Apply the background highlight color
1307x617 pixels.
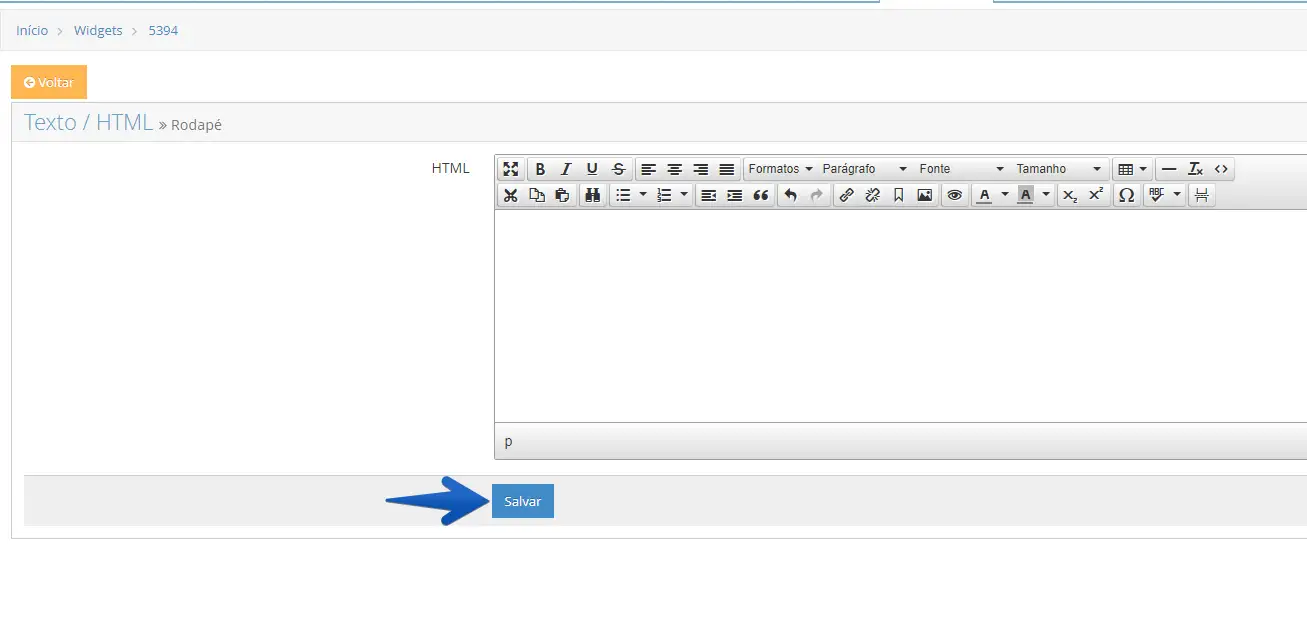click(1026, 195)
